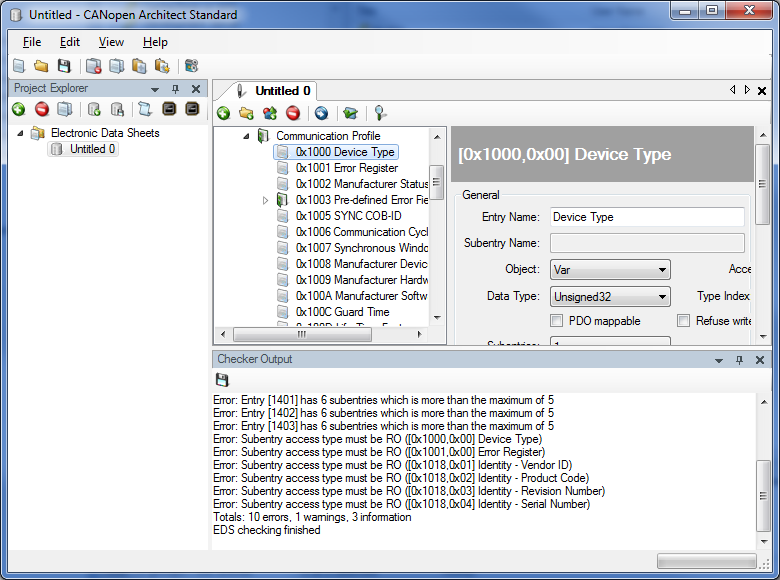780x580 pixels.
Task: Close the Project Explorer panel
Action: (196, 89)
